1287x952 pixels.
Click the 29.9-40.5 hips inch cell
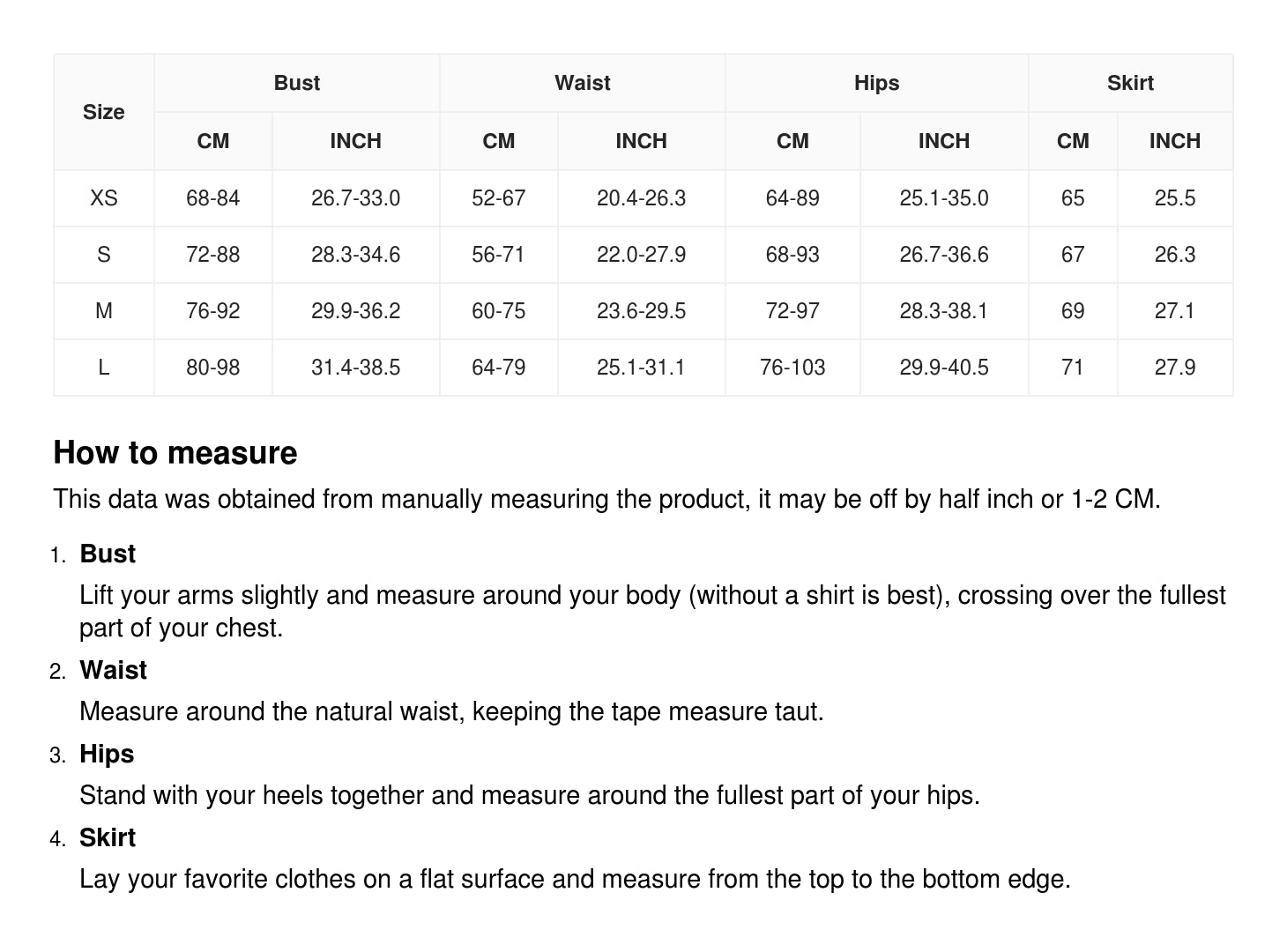pyautogui.click(x=943, y=368)
